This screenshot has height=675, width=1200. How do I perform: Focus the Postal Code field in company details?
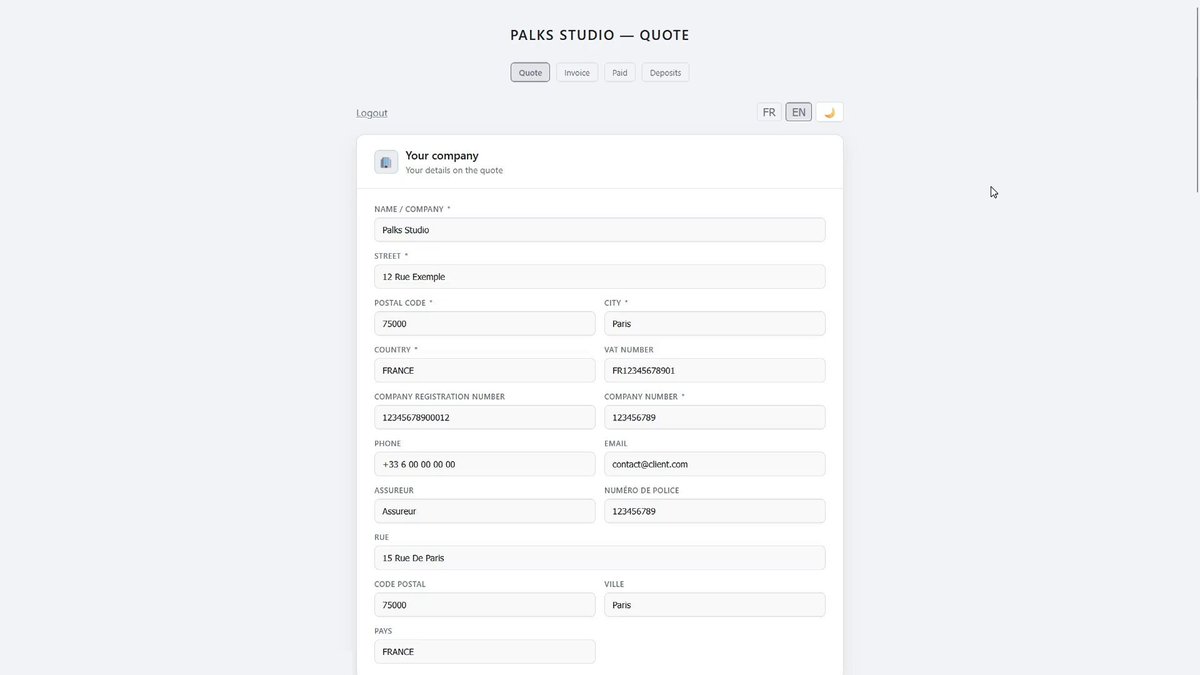tap(485, 324)
